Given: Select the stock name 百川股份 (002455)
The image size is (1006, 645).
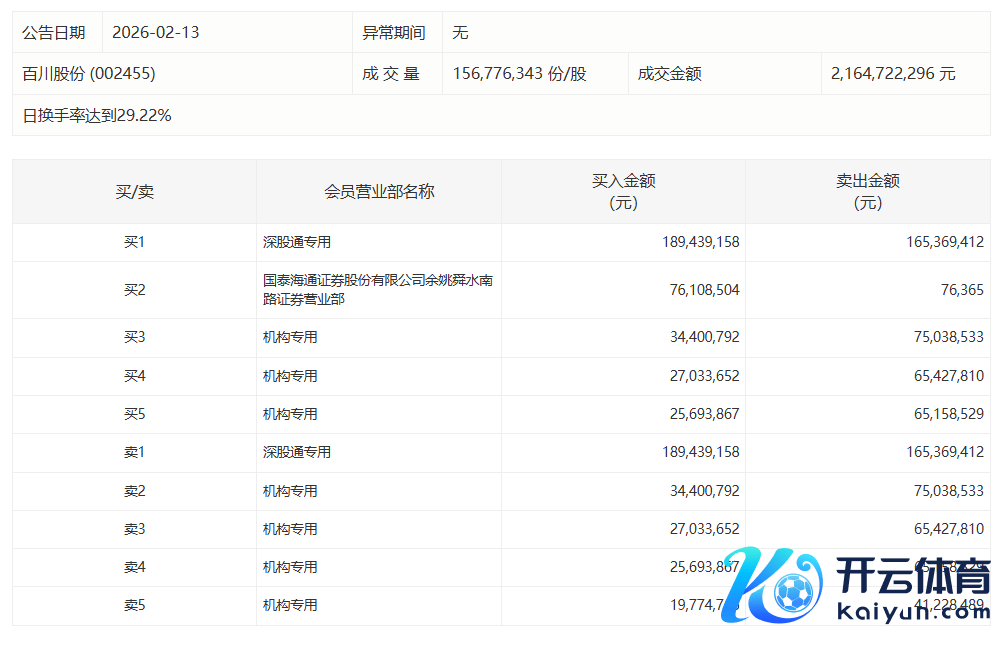Looking at the screenshot, I should click(x=89, y=74).
